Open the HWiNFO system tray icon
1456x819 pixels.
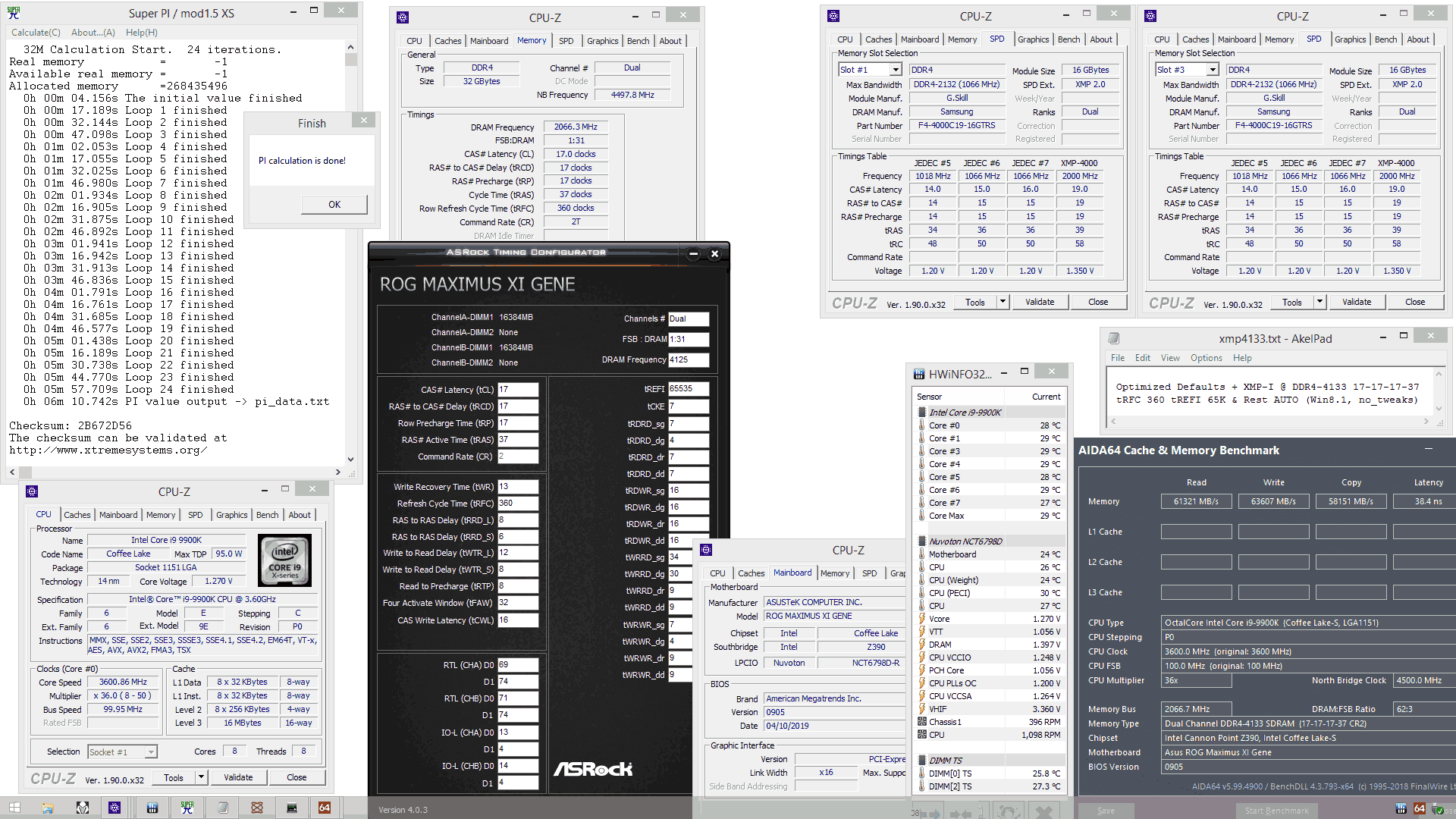click(x=1401, y=808)
